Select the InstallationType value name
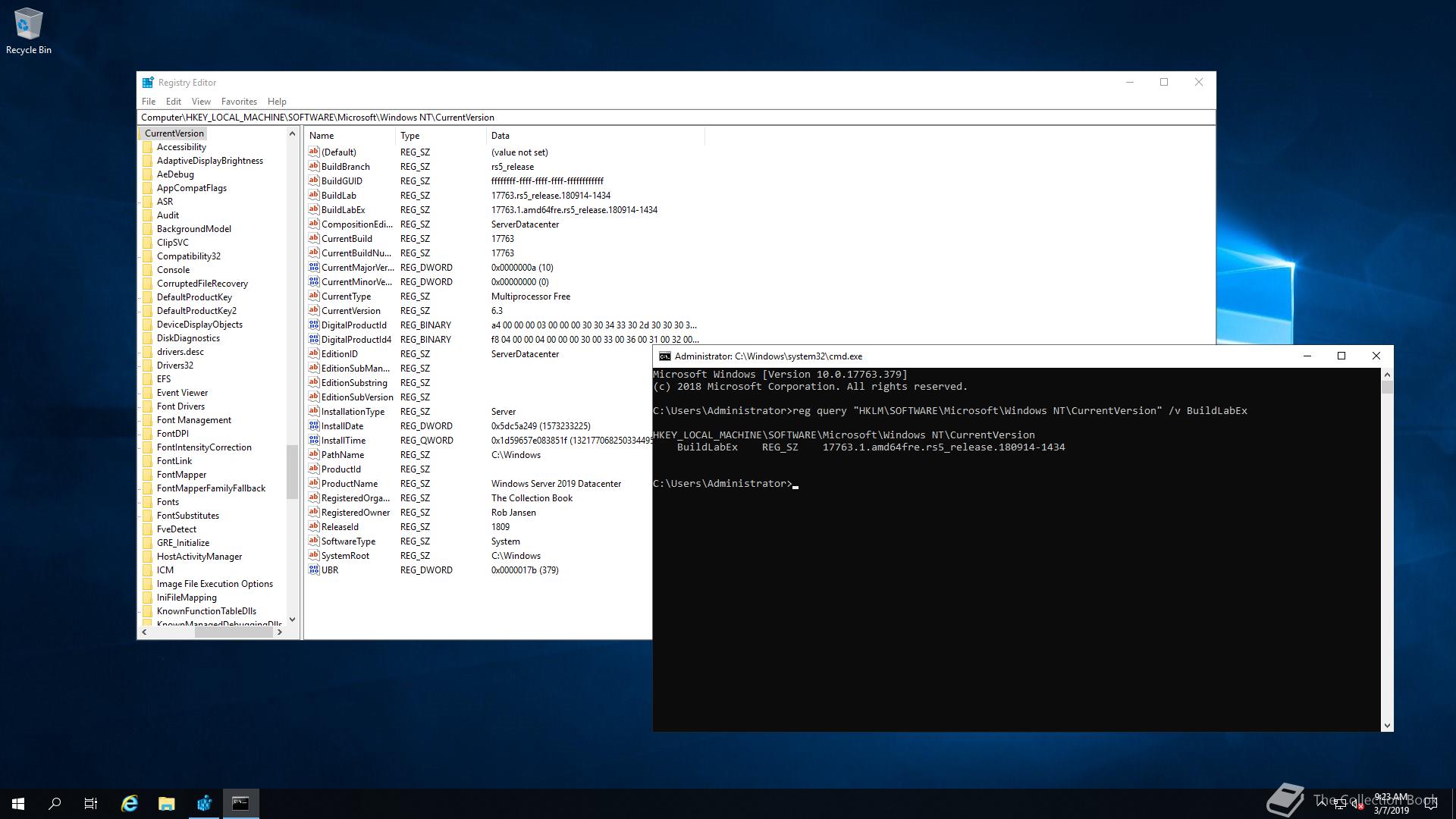The image size is (1456, 819). [353, 412]
